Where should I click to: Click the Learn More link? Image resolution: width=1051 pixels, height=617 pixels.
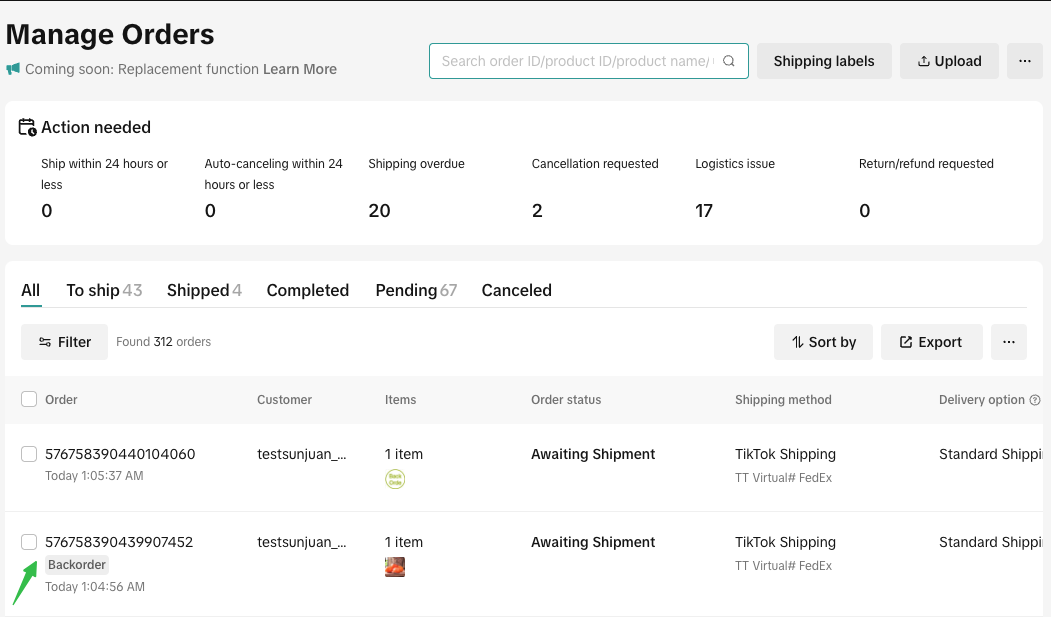tap(300, 69)
